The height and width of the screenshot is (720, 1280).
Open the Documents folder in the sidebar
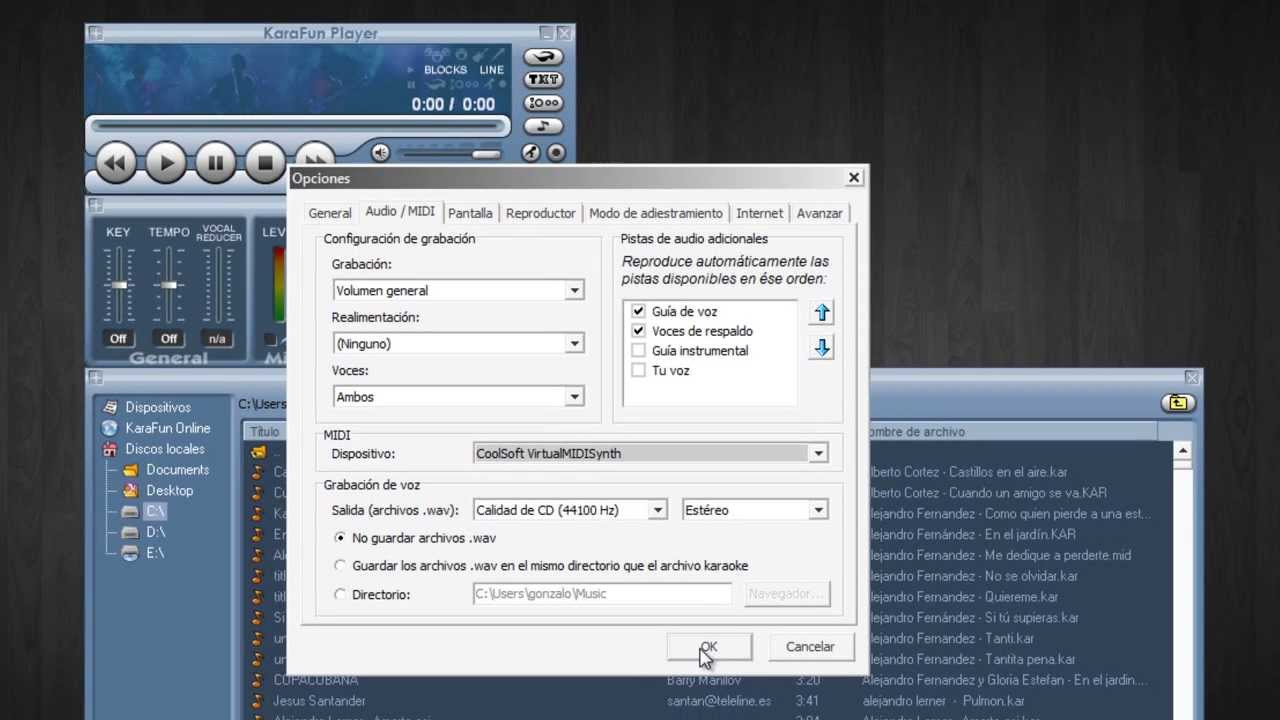177,470
